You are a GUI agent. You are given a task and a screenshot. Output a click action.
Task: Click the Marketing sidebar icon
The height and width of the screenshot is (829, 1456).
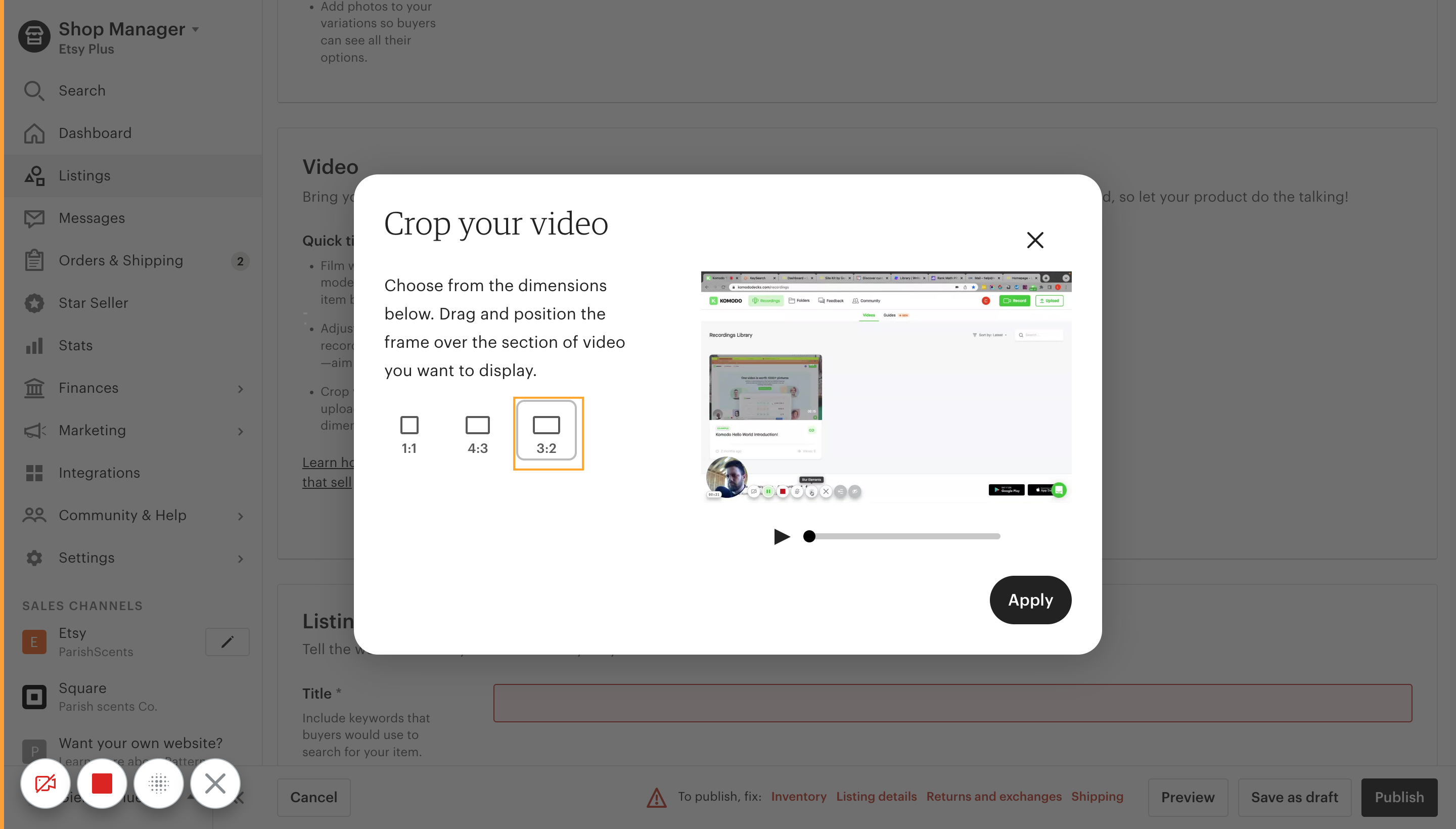(33, 430)
